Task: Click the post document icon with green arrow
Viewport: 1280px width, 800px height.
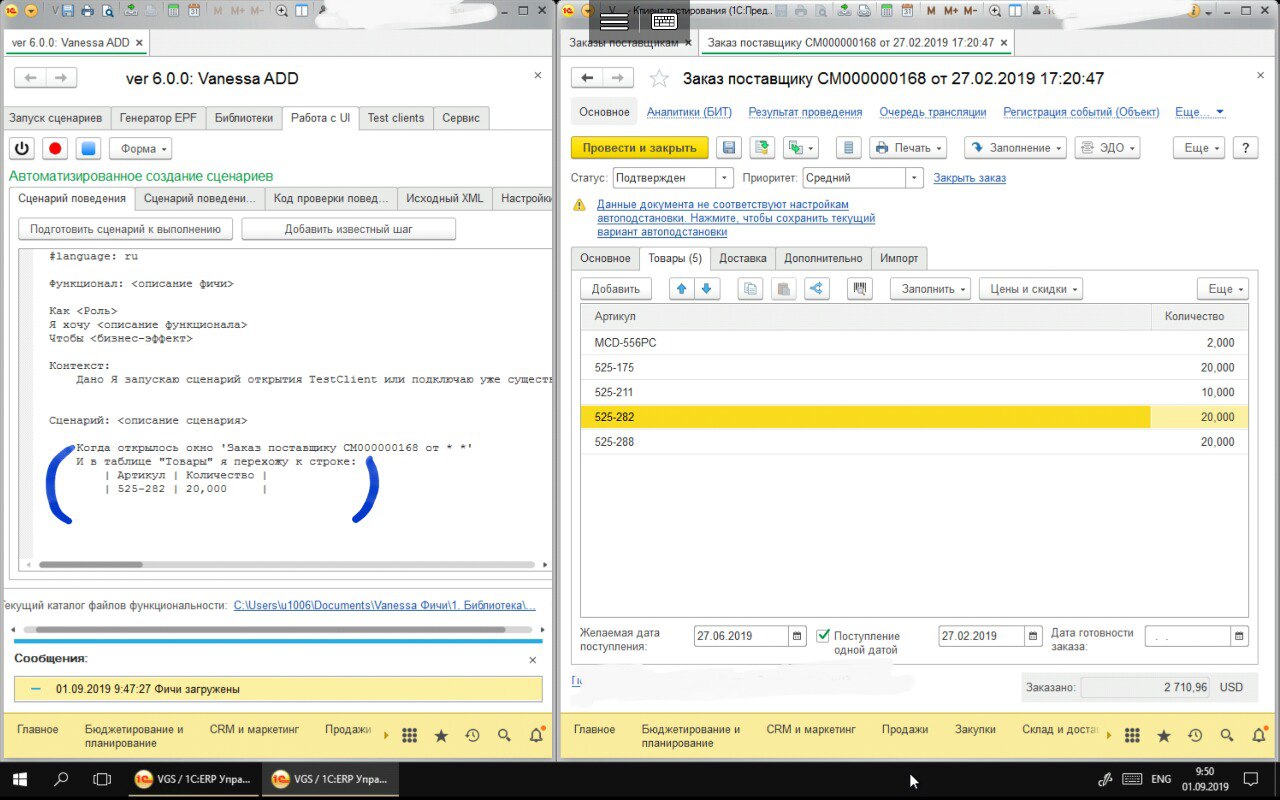Action: (763, 148)
